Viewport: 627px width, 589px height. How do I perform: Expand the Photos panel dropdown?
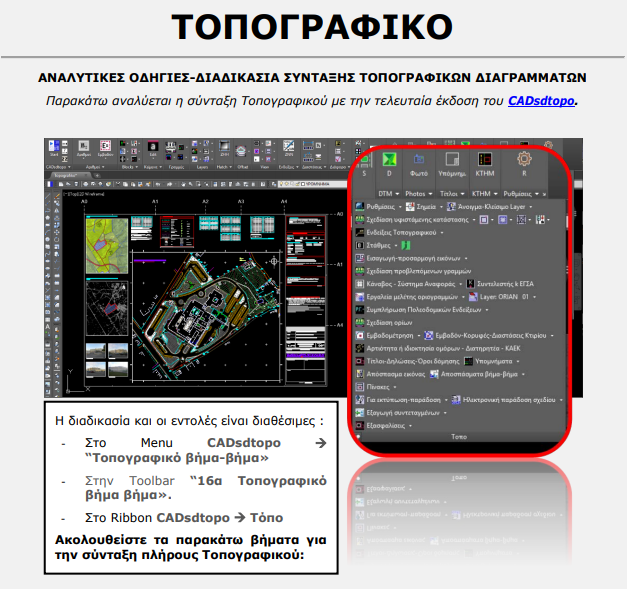pyautogui.click(x=430, y=194)
